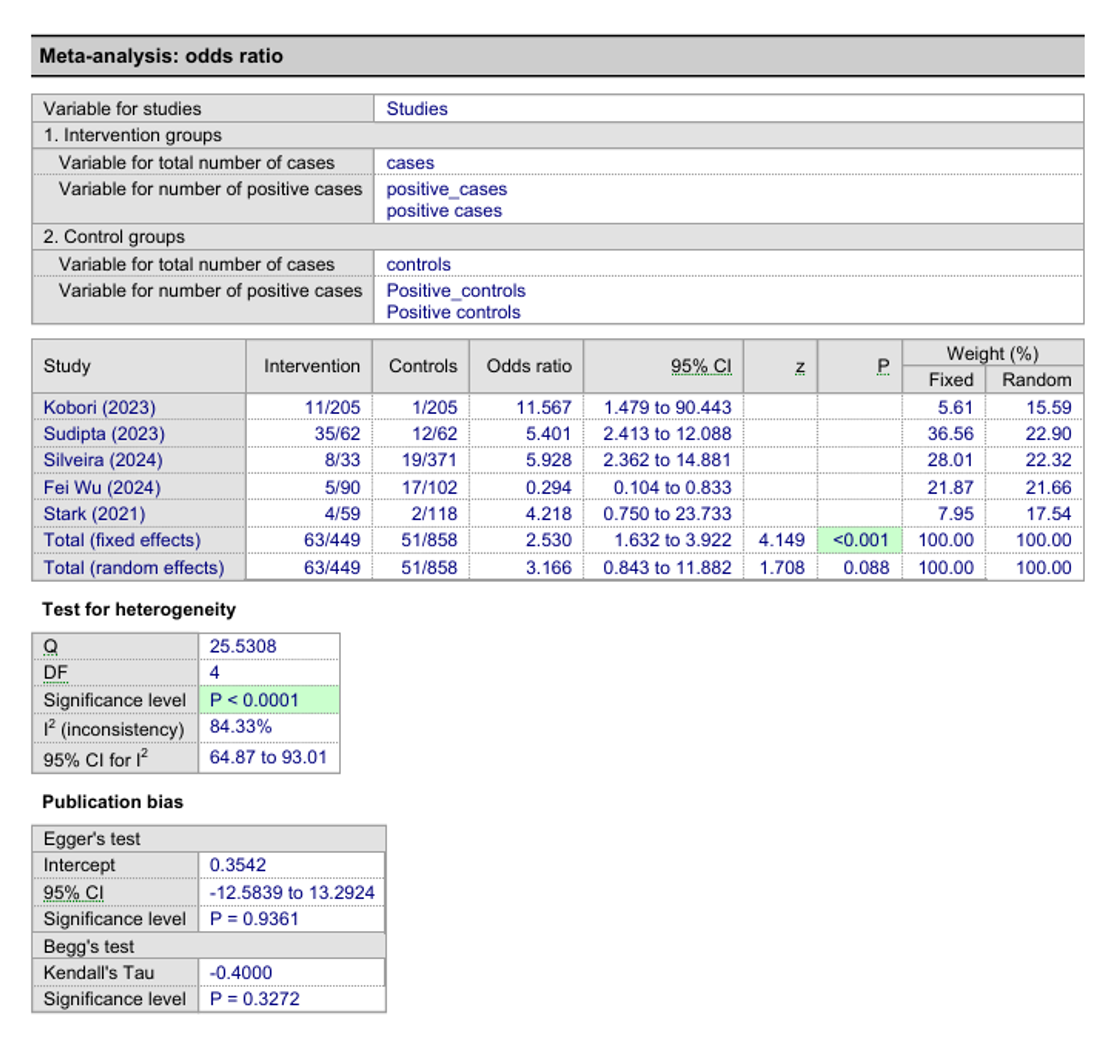
Task: Click the DF label
Action: coord(56,673)
